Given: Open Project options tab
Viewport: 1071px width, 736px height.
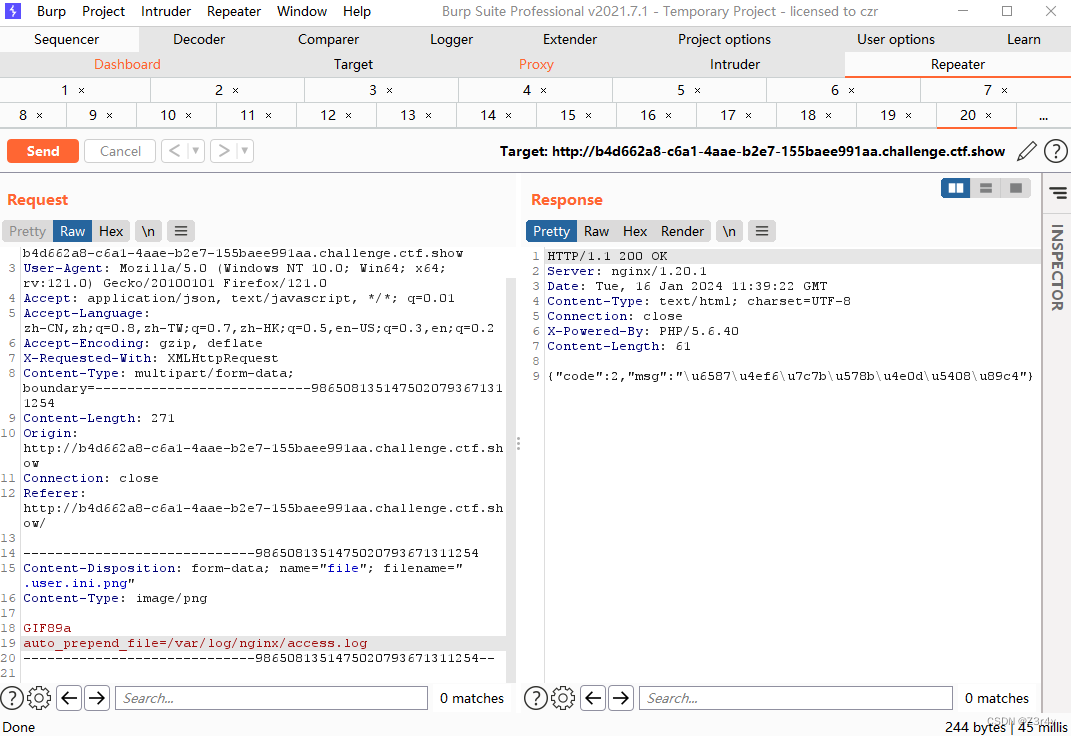Looking at the screenshot, I should coord(724,40).
